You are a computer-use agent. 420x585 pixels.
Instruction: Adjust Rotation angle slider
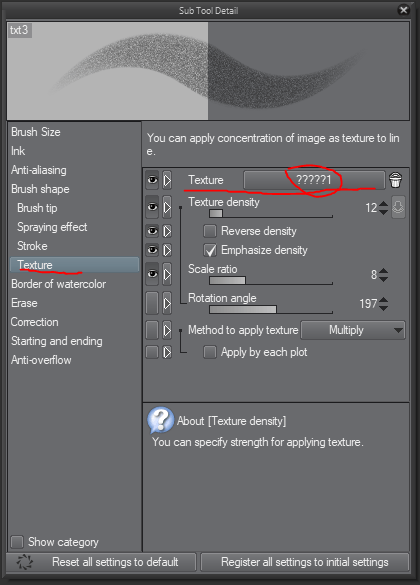(x=271, y=309)
